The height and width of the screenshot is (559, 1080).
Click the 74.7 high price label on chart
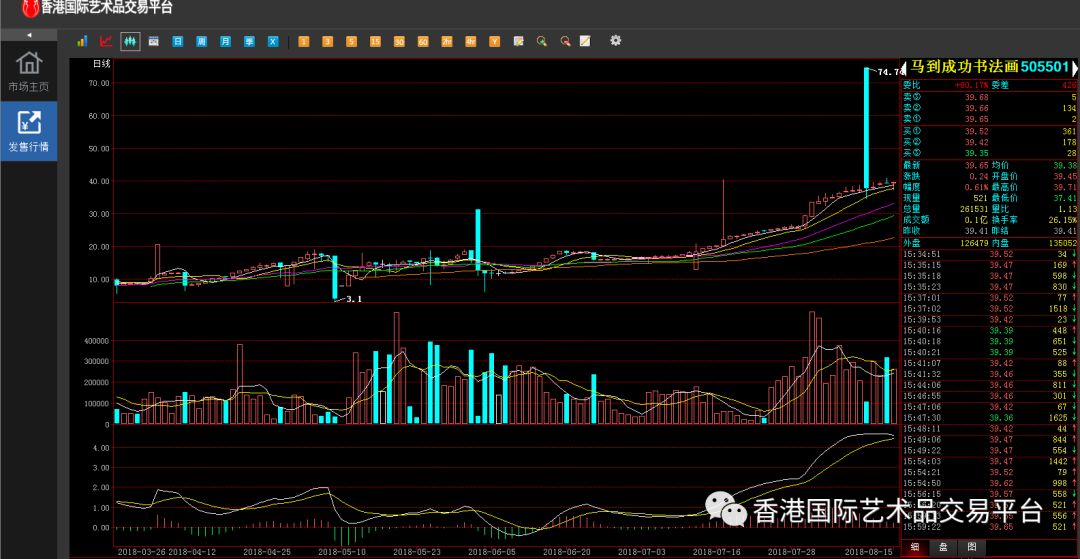click(889, 72)
